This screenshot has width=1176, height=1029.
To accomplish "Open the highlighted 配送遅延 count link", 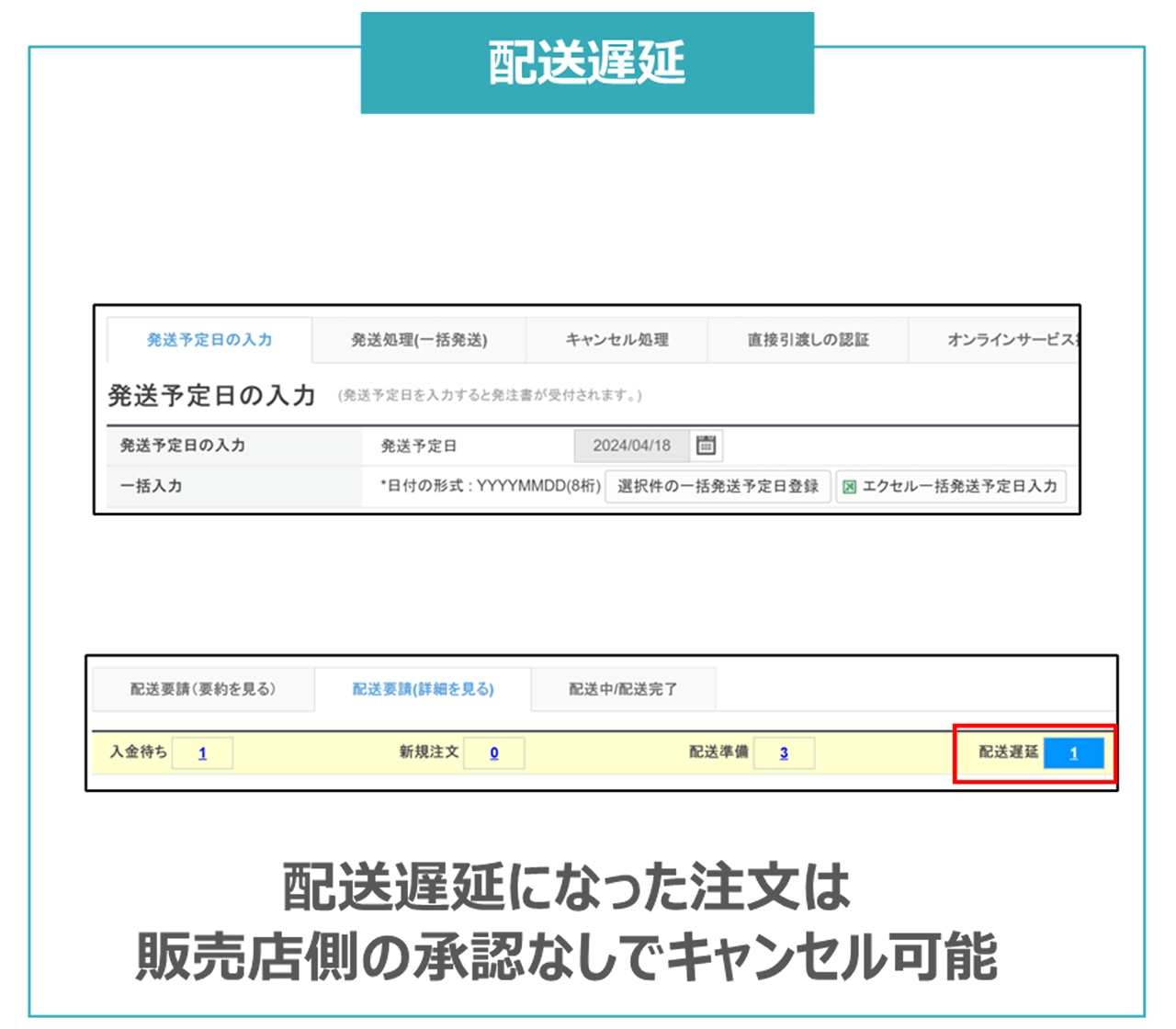I will [1073, 752].
